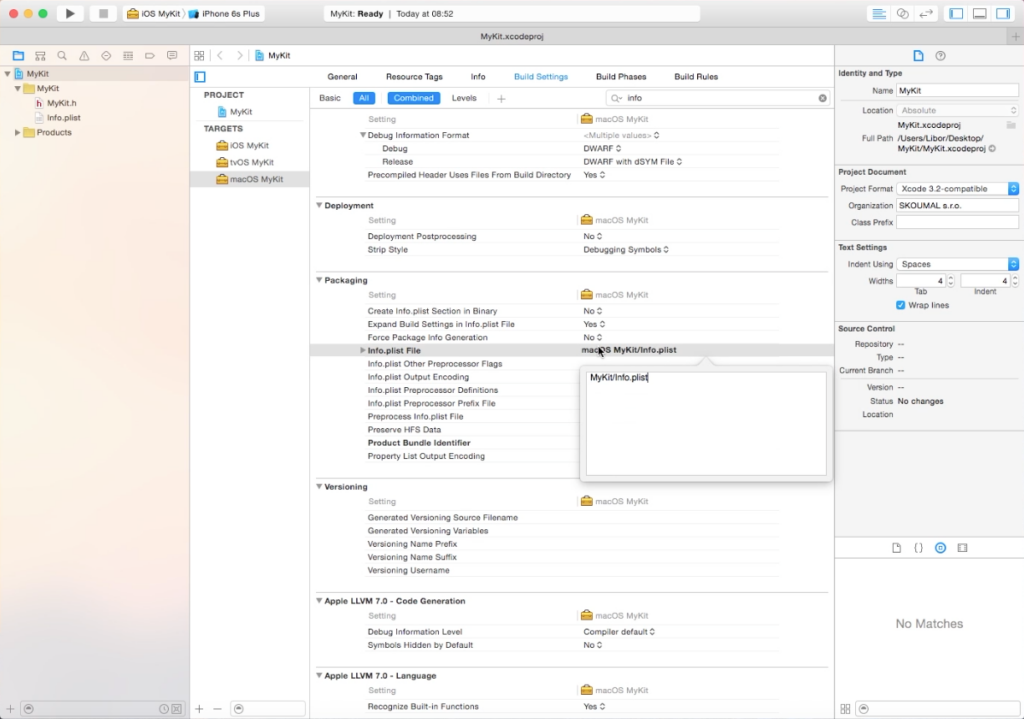
Task: Open the File Template library
Action: (897, 548)
